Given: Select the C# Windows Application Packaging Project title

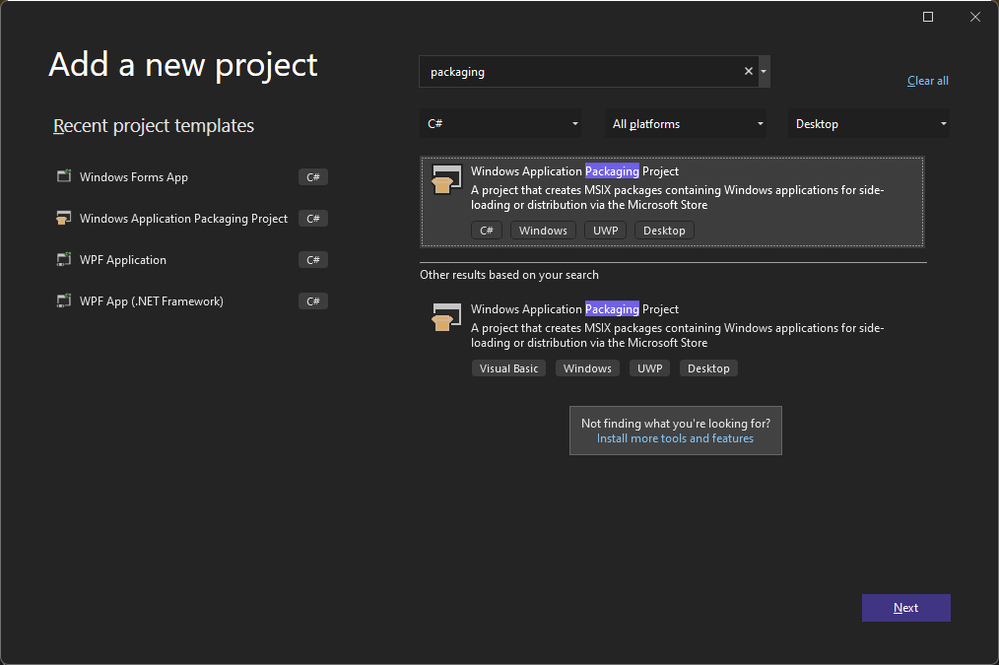Looking at the screenshot, I should tap(575, 171).
